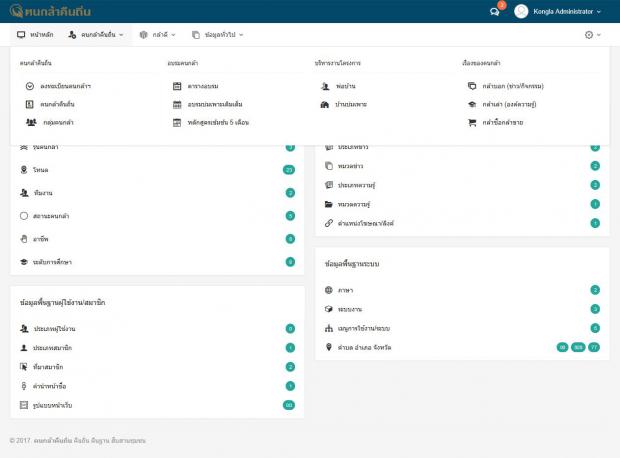Screen dimensions: 620x458
Task: Click the globe icon beside ภาษา
Action: (329, 290)
